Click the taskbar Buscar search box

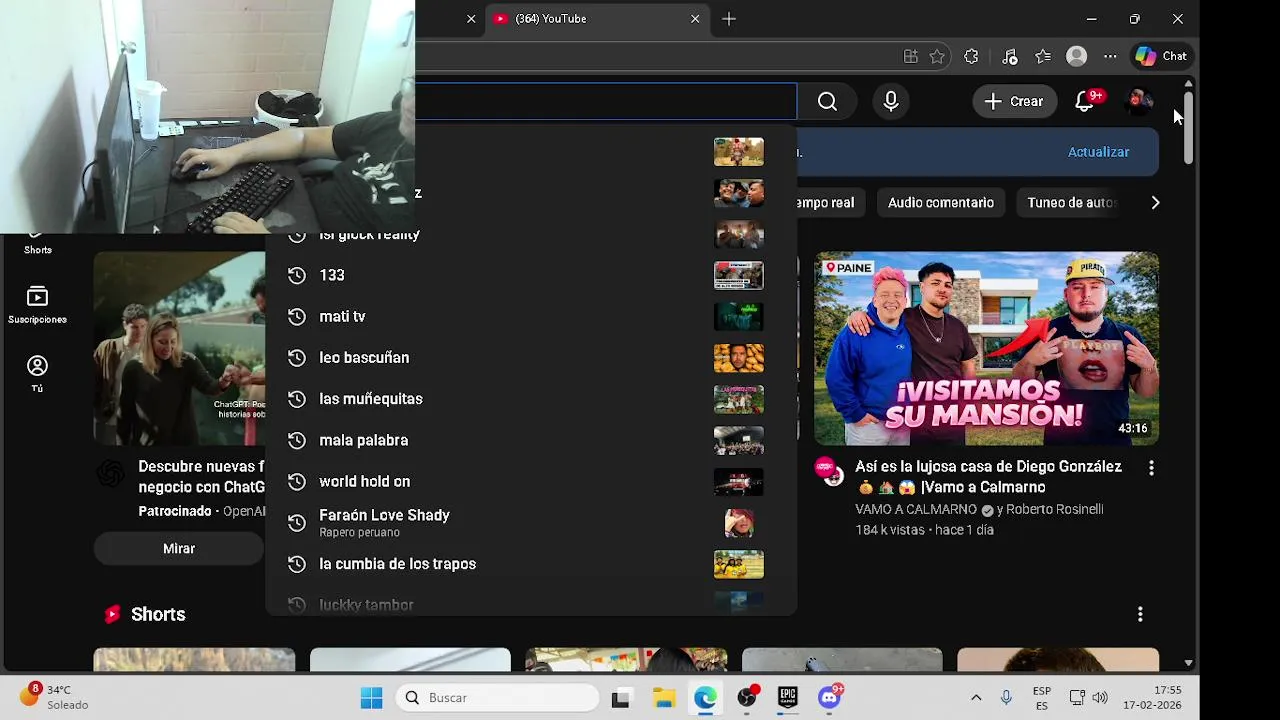pos(497,698)
